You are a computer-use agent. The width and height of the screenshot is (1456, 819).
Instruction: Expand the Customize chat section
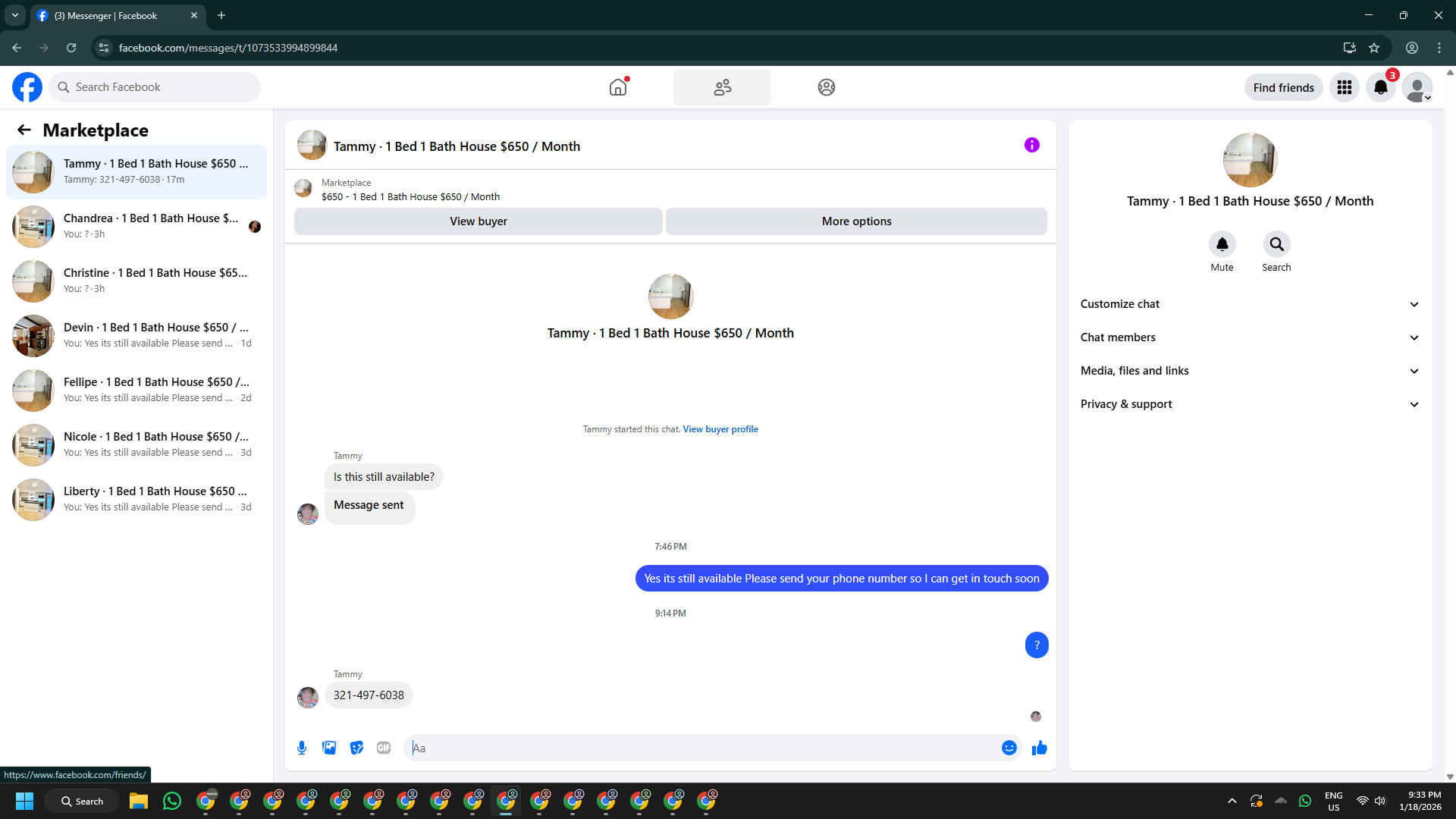point(1250,304)
